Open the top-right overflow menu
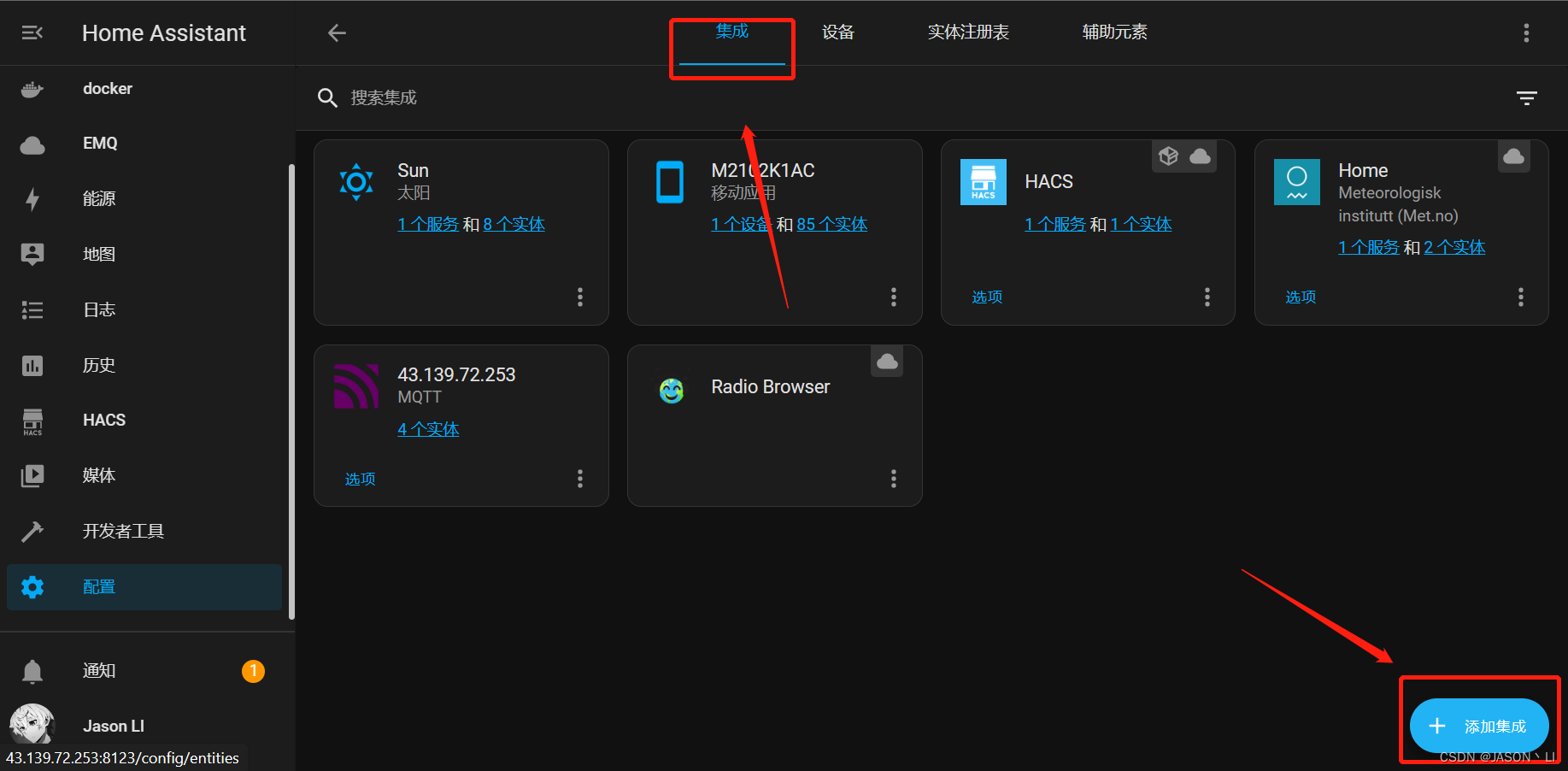This screenshot has width=1568, height=771. click(1526, 32)
